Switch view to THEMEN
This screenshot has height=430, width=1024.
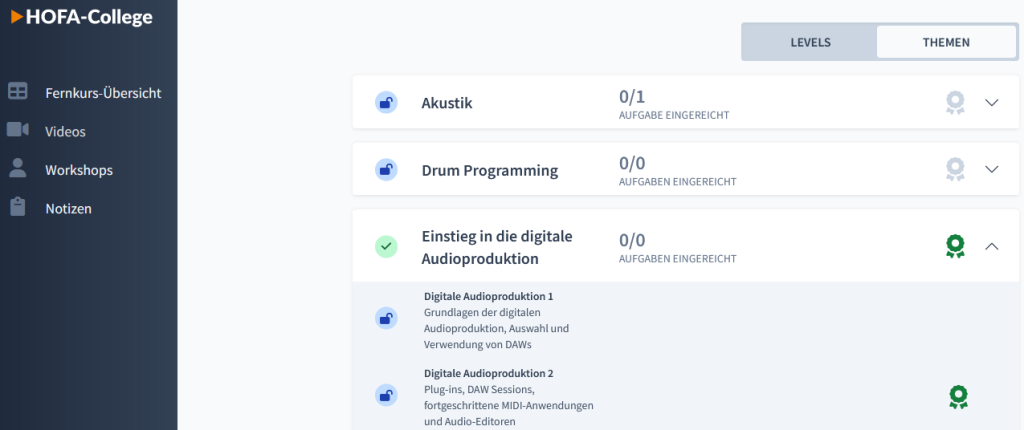[x=946, y=42]
